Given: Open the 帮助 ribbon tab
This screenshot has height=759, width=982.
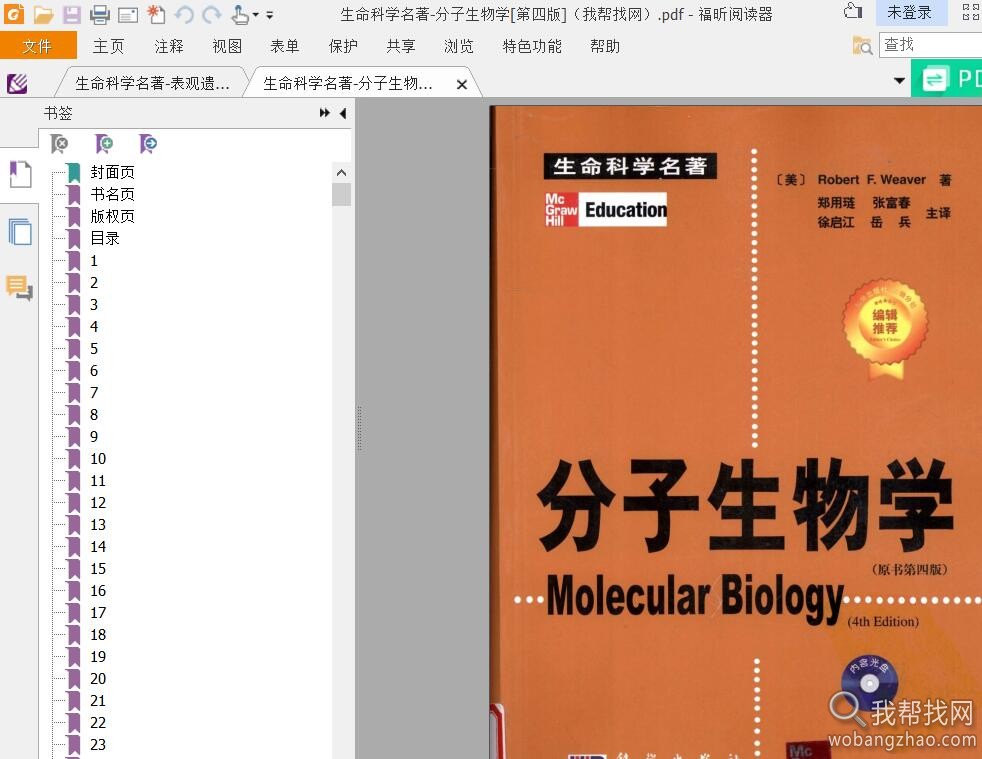Looking at the screenshot, I should click(605, 46).
